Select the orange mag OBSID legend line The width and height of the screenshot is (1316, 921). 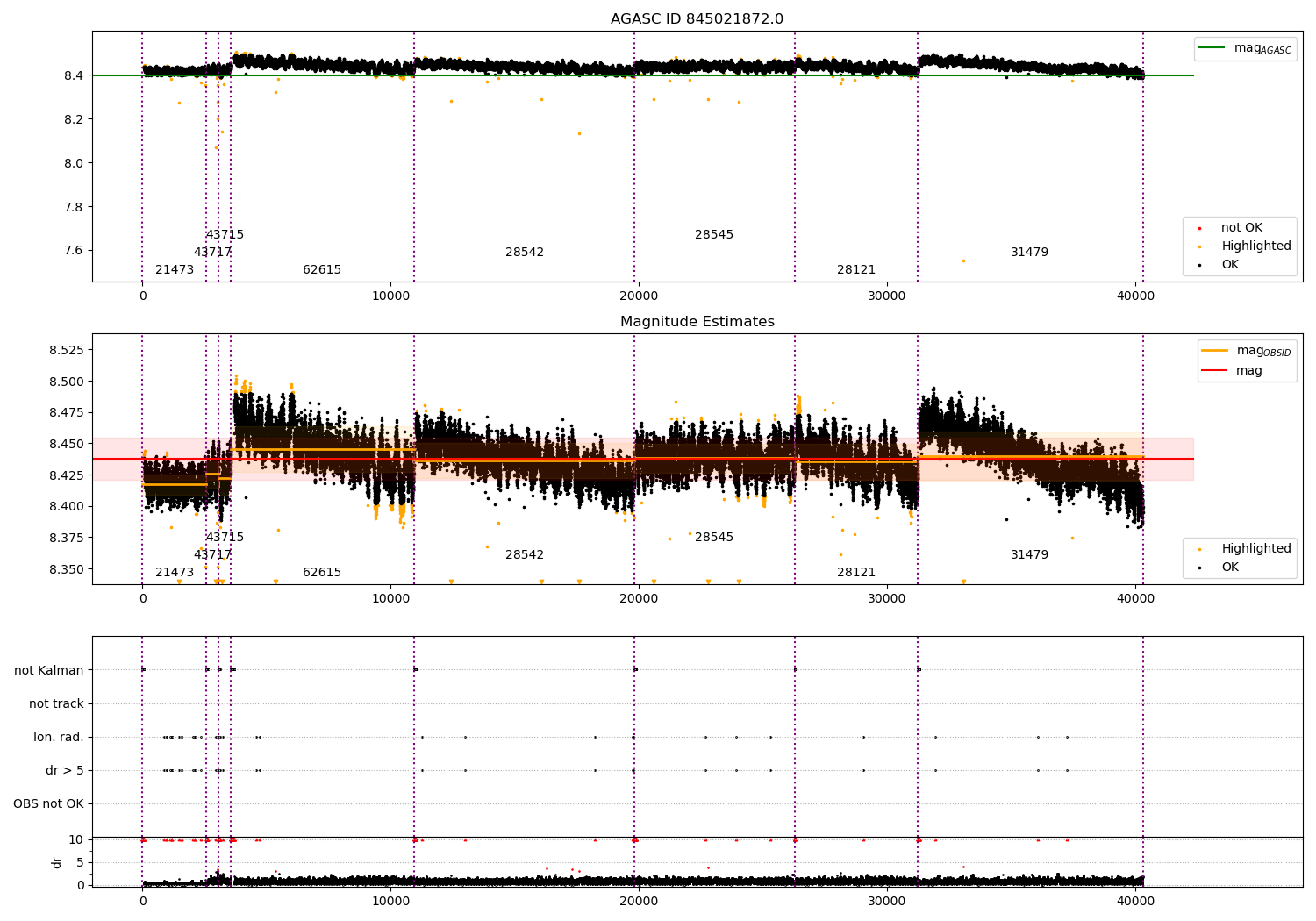[x=1215, y=351]
